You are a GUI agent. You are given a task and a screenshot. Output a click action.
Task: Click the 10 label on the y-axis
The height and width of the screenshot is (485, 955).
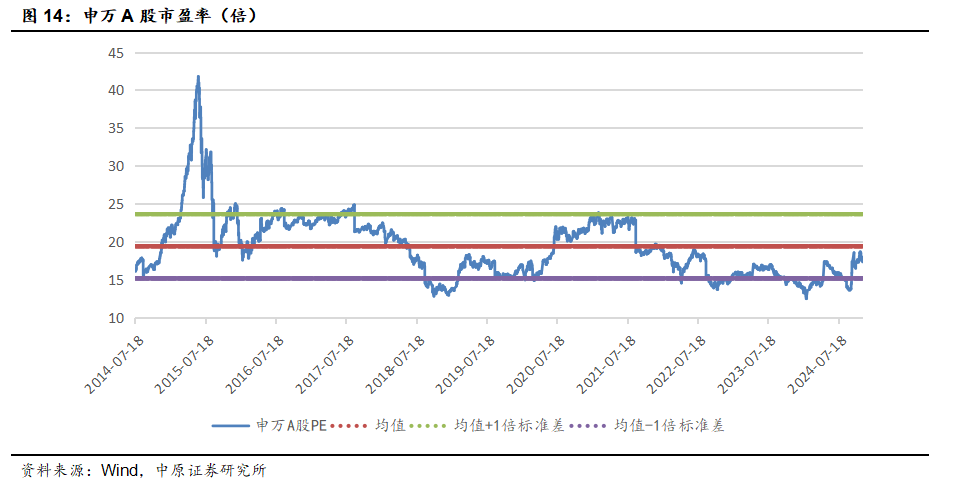point(116,319)
